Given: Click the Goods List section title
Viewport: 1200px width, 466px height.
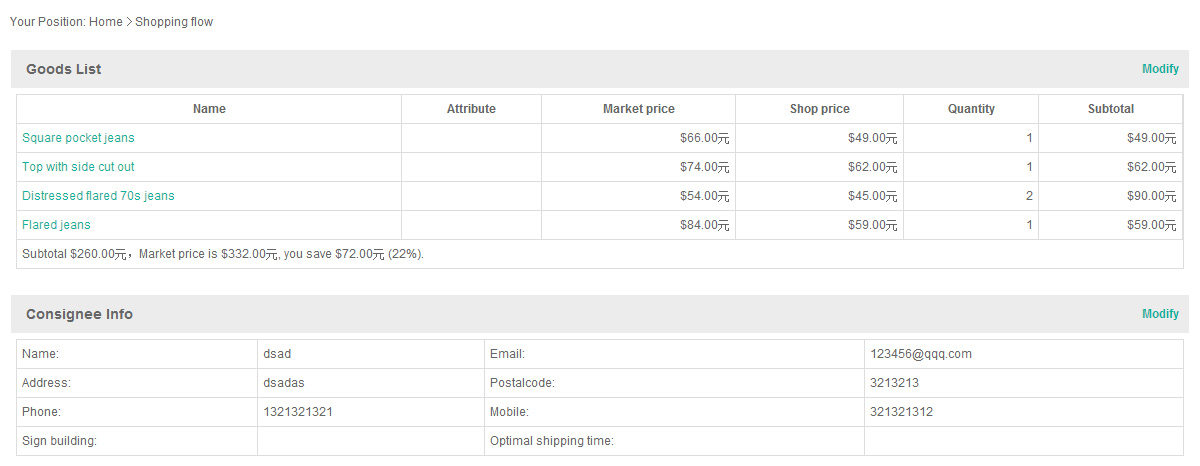Looking at the screenshot, I should (x=64, y=69).
